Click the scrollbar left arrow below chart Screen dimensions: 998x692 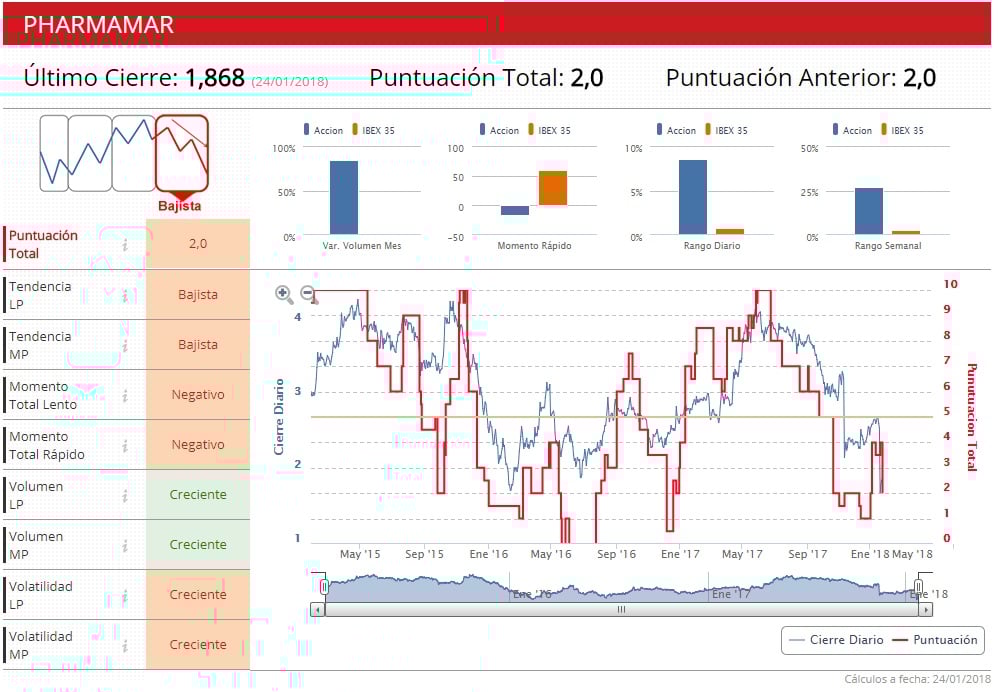coord(318,609)
